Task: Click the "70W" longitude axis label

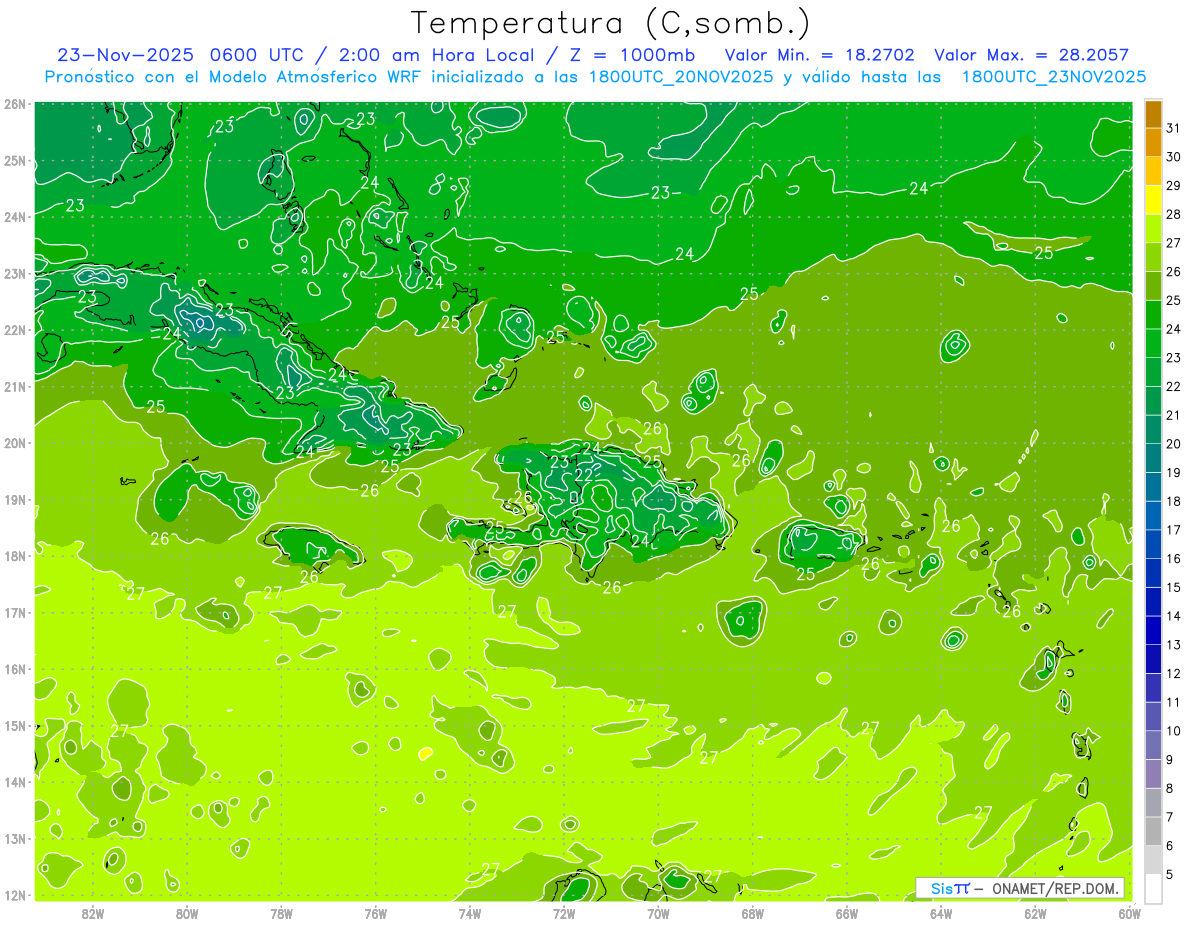Action: [658, 913]
